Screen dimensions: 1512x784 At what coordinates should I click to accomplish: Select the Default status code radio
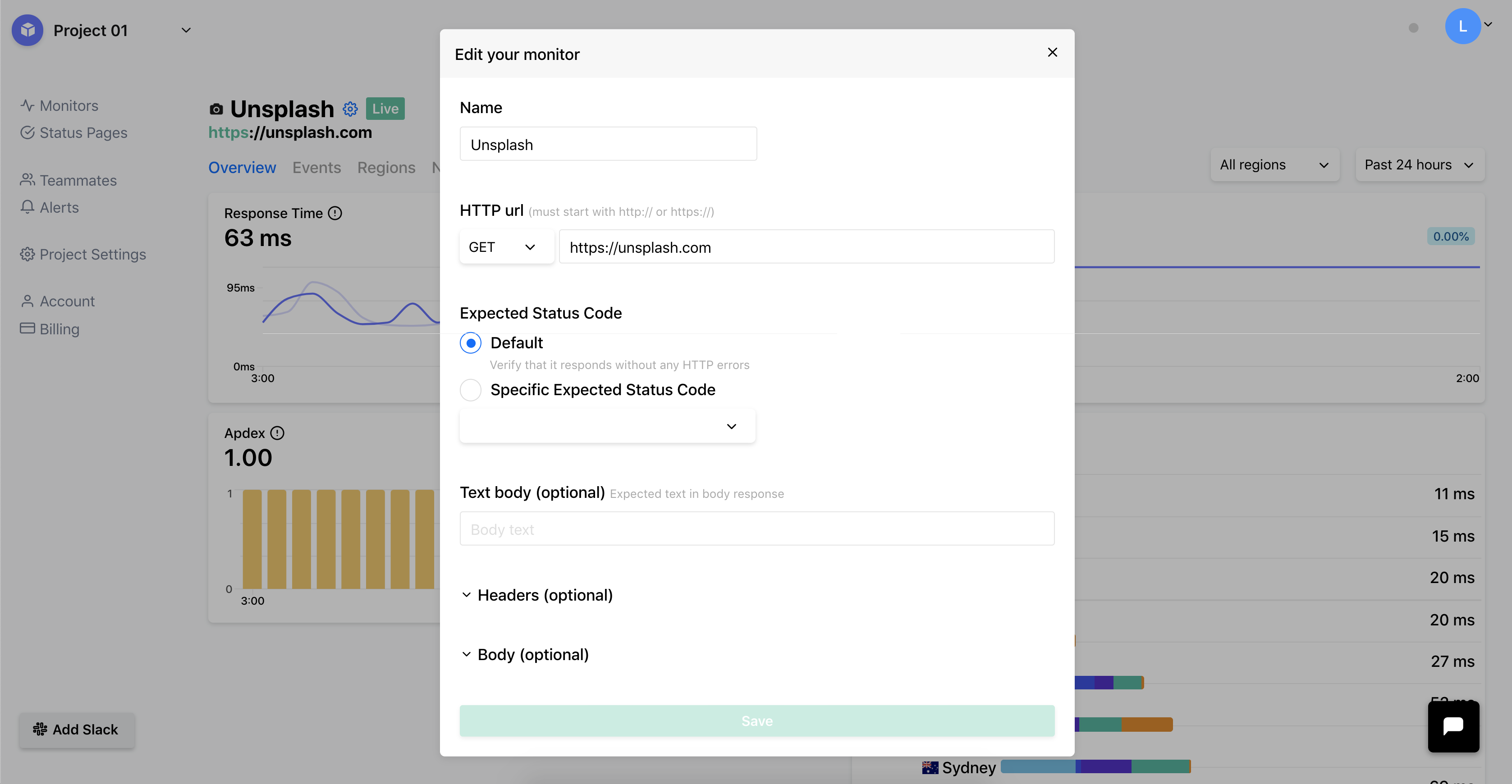470,343
